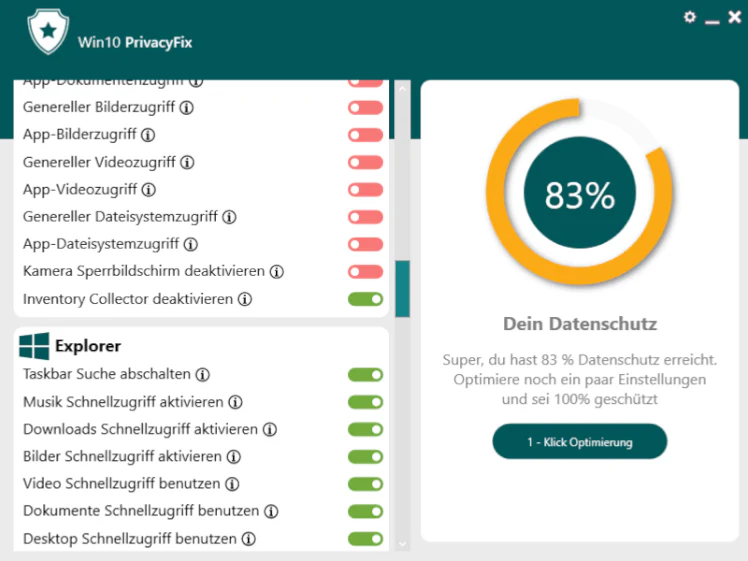
Task: Show info for Taskbar Suche abschalten
Action: point(203,375)
